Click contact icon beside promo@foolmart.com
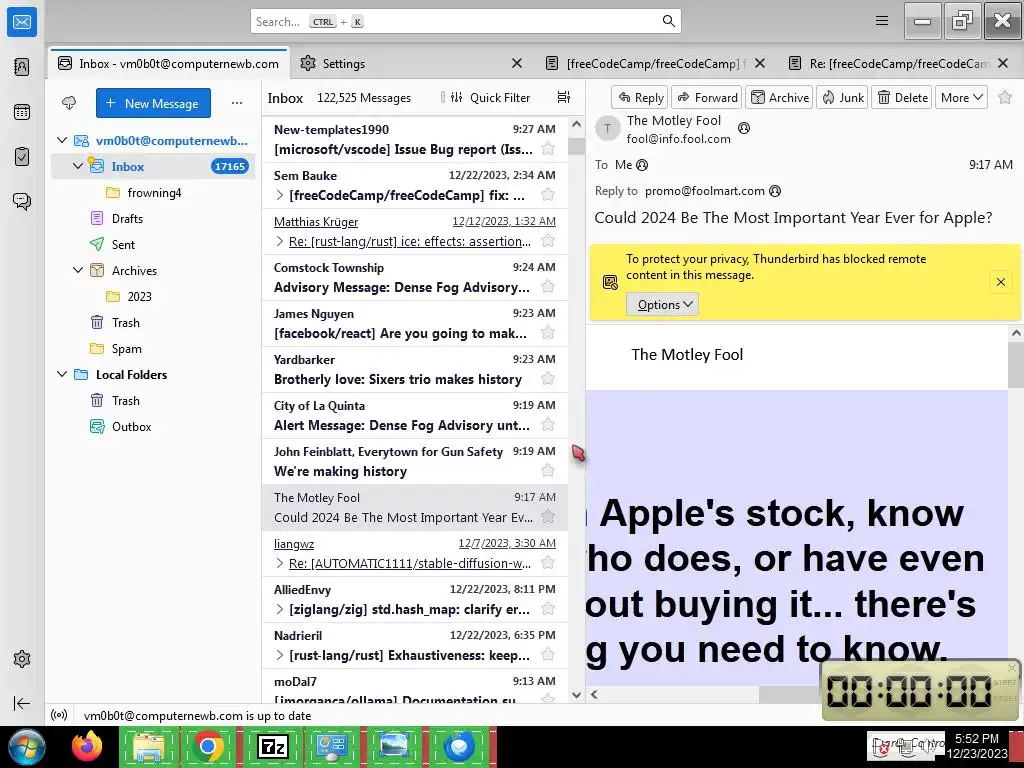This screenshot has height=768, width=1024. pos(775,191)
